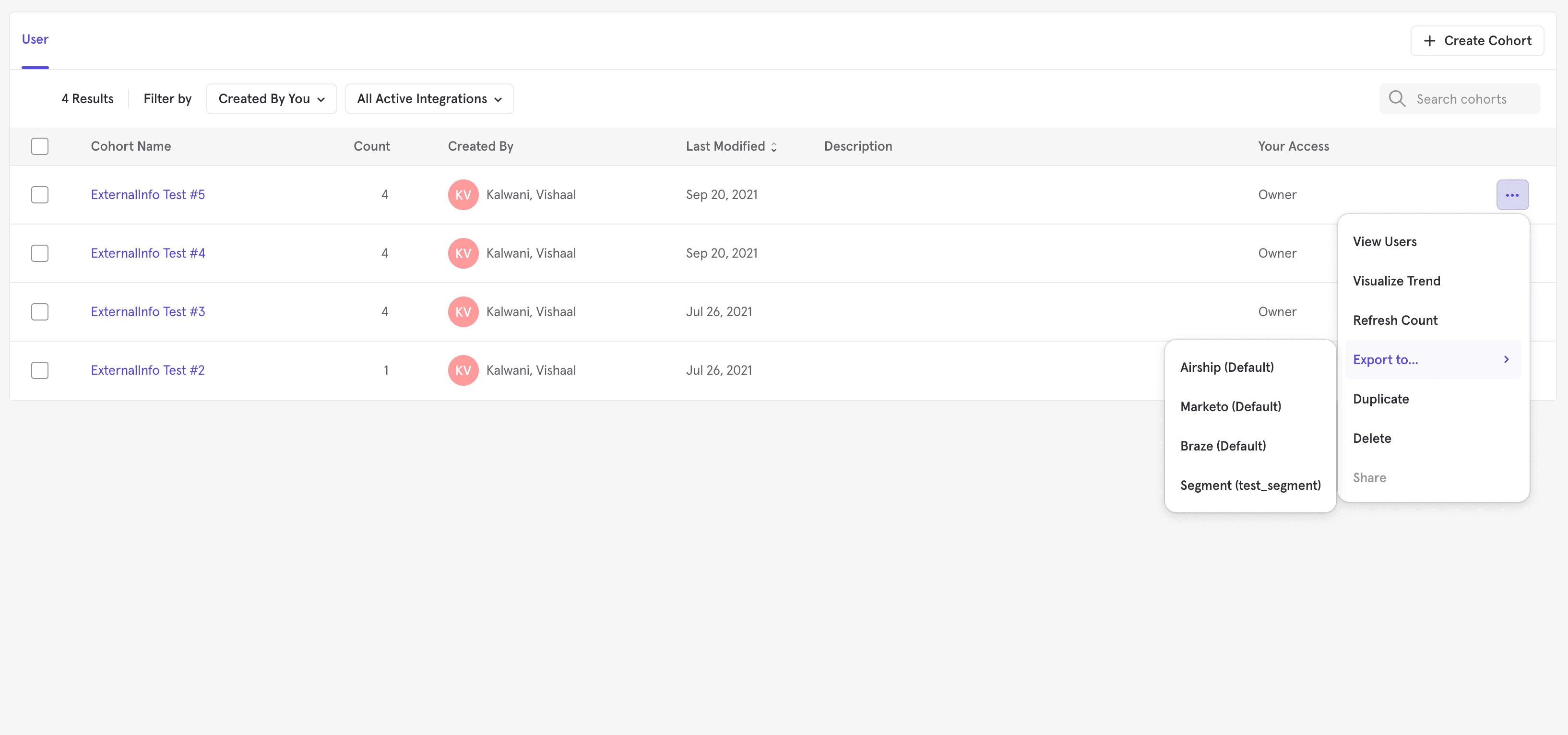The height and width of the screenshot is (735, 1568).
Task: Open the ExternalInfo Test #3 cohort link
Action: pyautogui.click(x=148, y=311)
